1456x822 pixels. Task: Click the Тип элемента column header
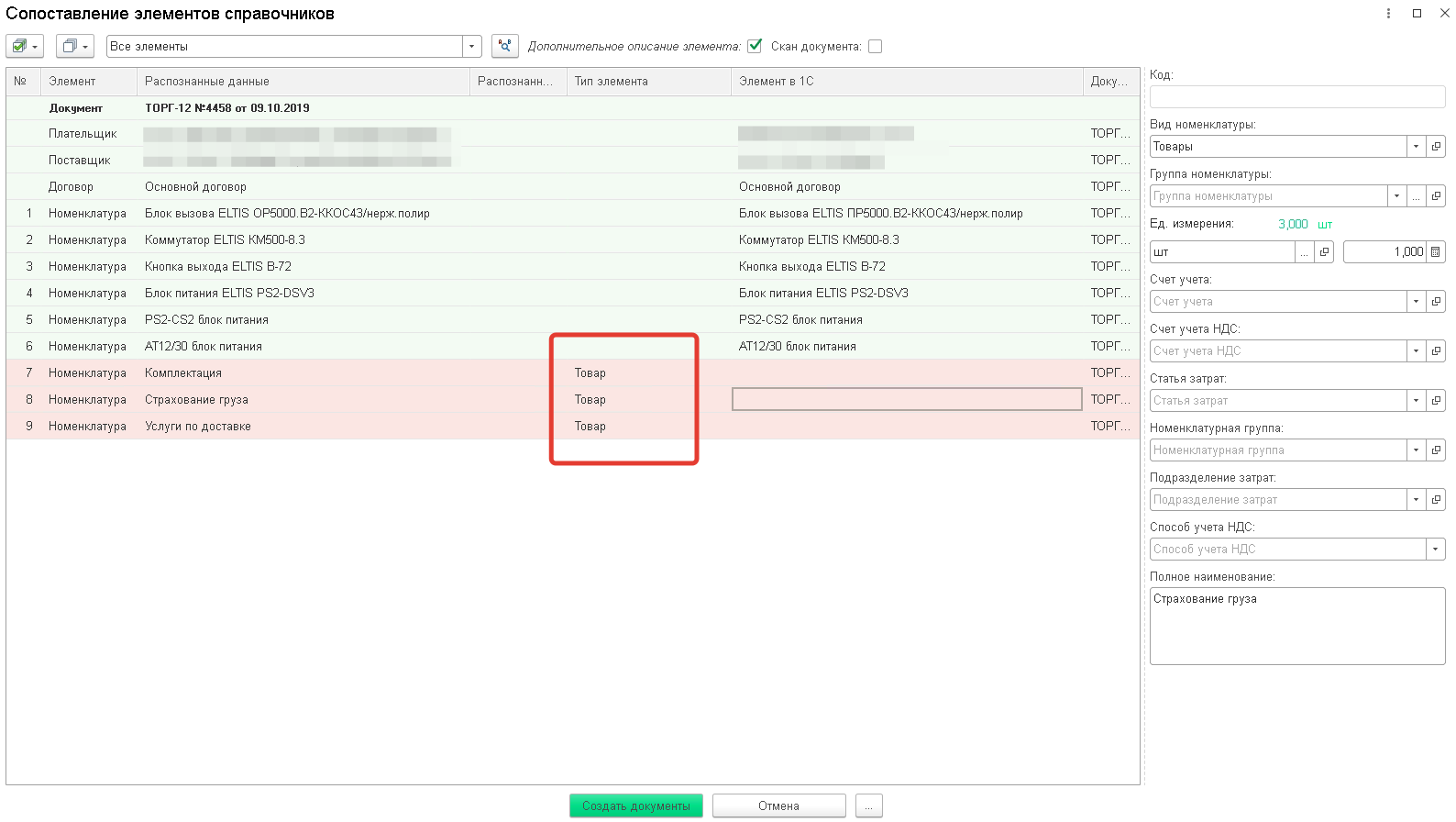(649, 81)
